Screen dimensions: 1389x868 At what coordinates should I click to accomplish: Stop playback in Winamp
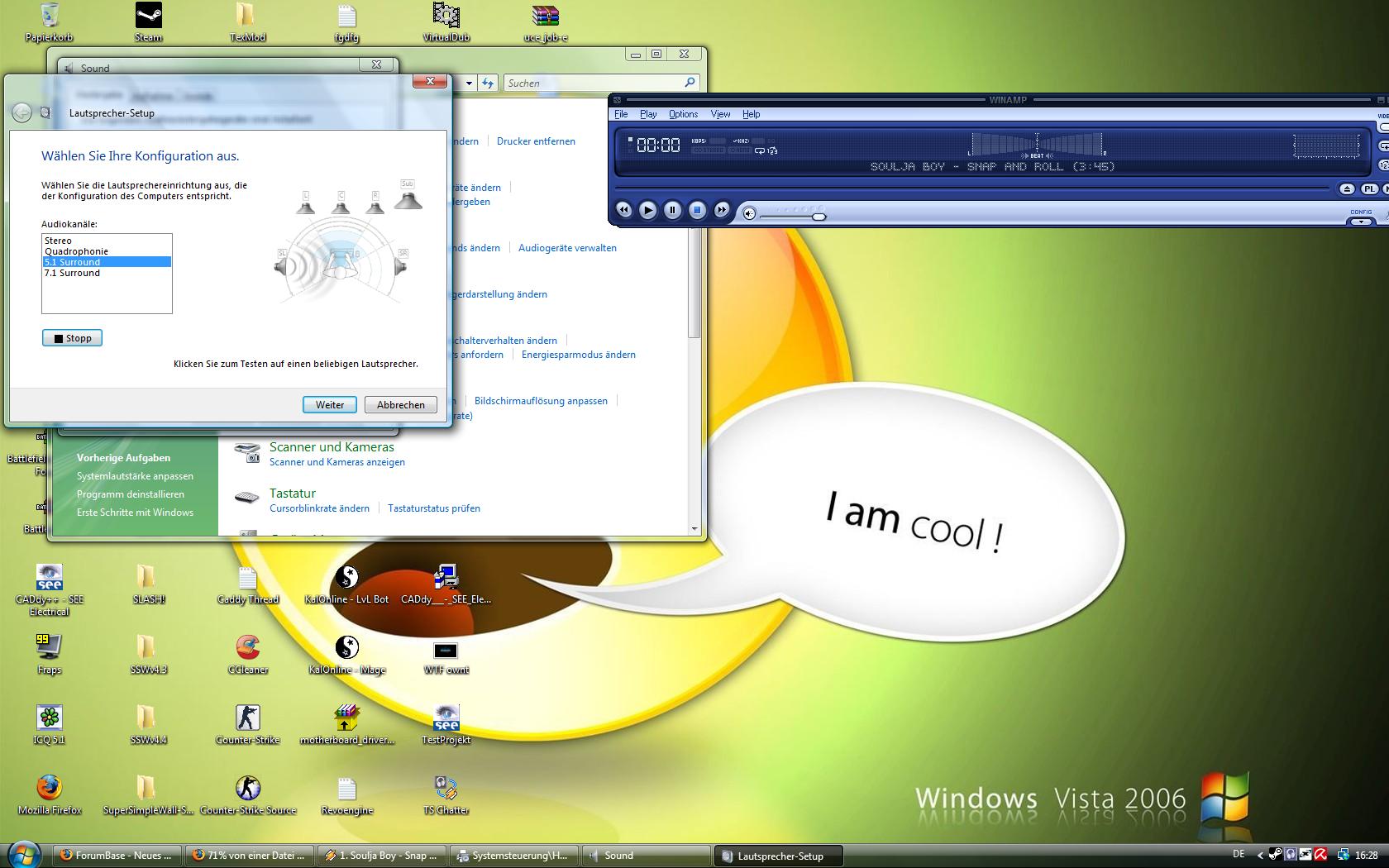click(x=697, y=211)
